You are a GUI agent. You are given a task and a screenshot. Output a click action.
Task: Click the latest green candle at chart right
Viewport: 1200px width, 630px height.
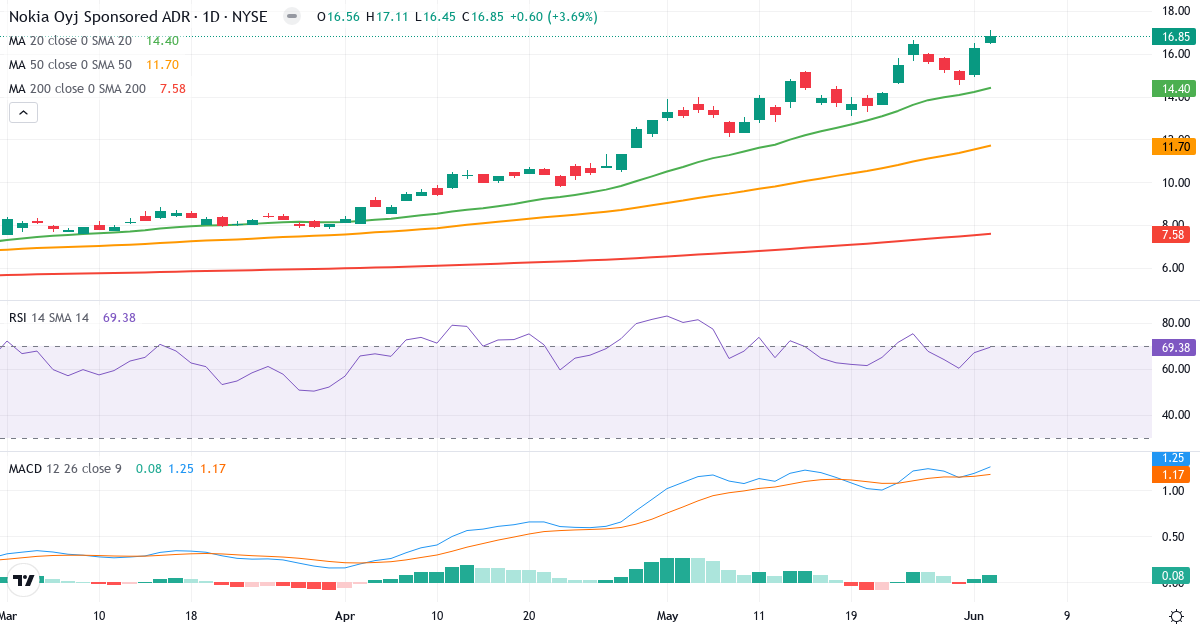tap(990, 38)
